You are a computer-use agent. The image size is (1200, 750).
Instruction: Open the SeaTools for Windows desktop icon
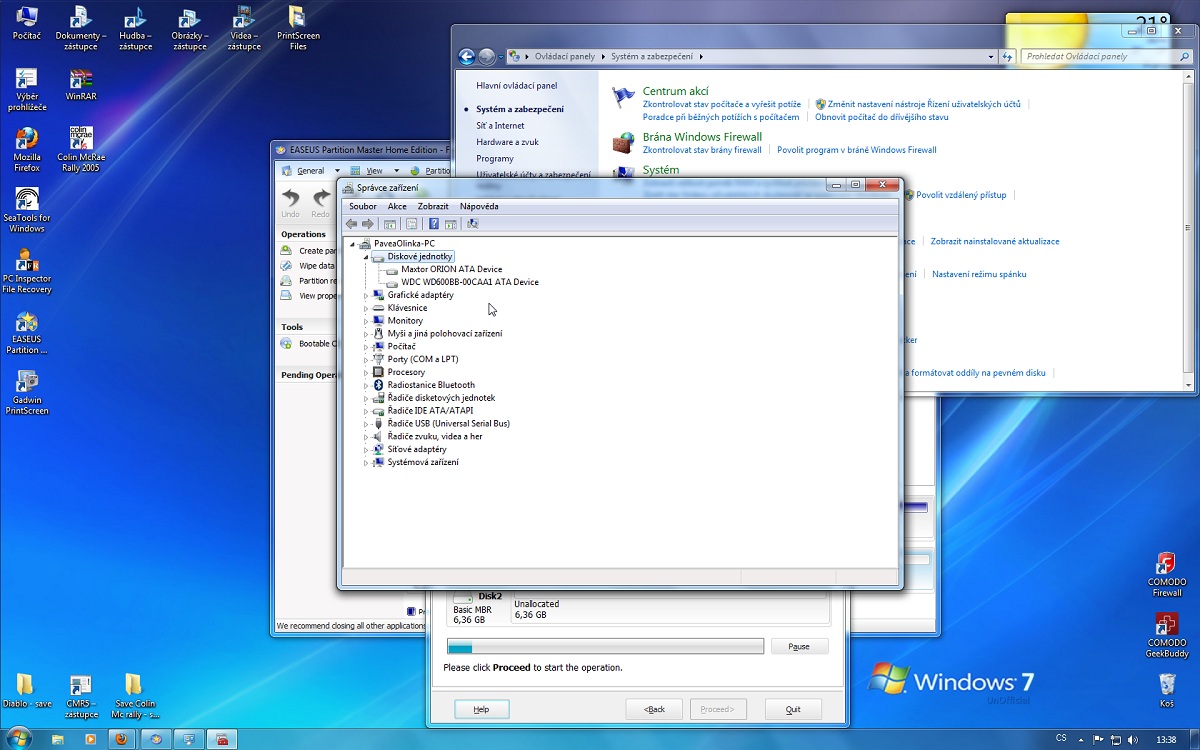coord(27,200)
